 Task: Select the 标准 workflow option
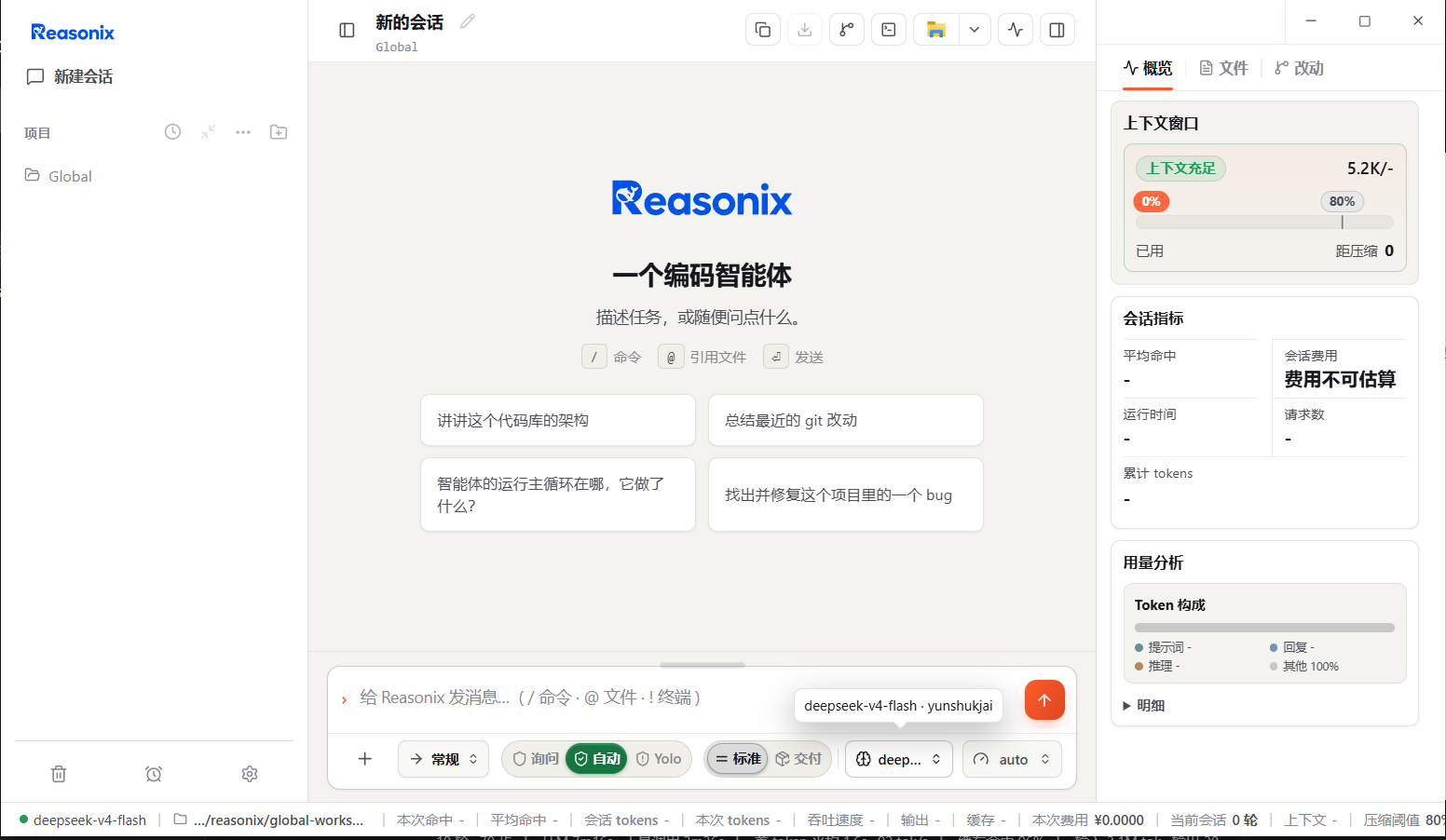(x=737, y=759)
